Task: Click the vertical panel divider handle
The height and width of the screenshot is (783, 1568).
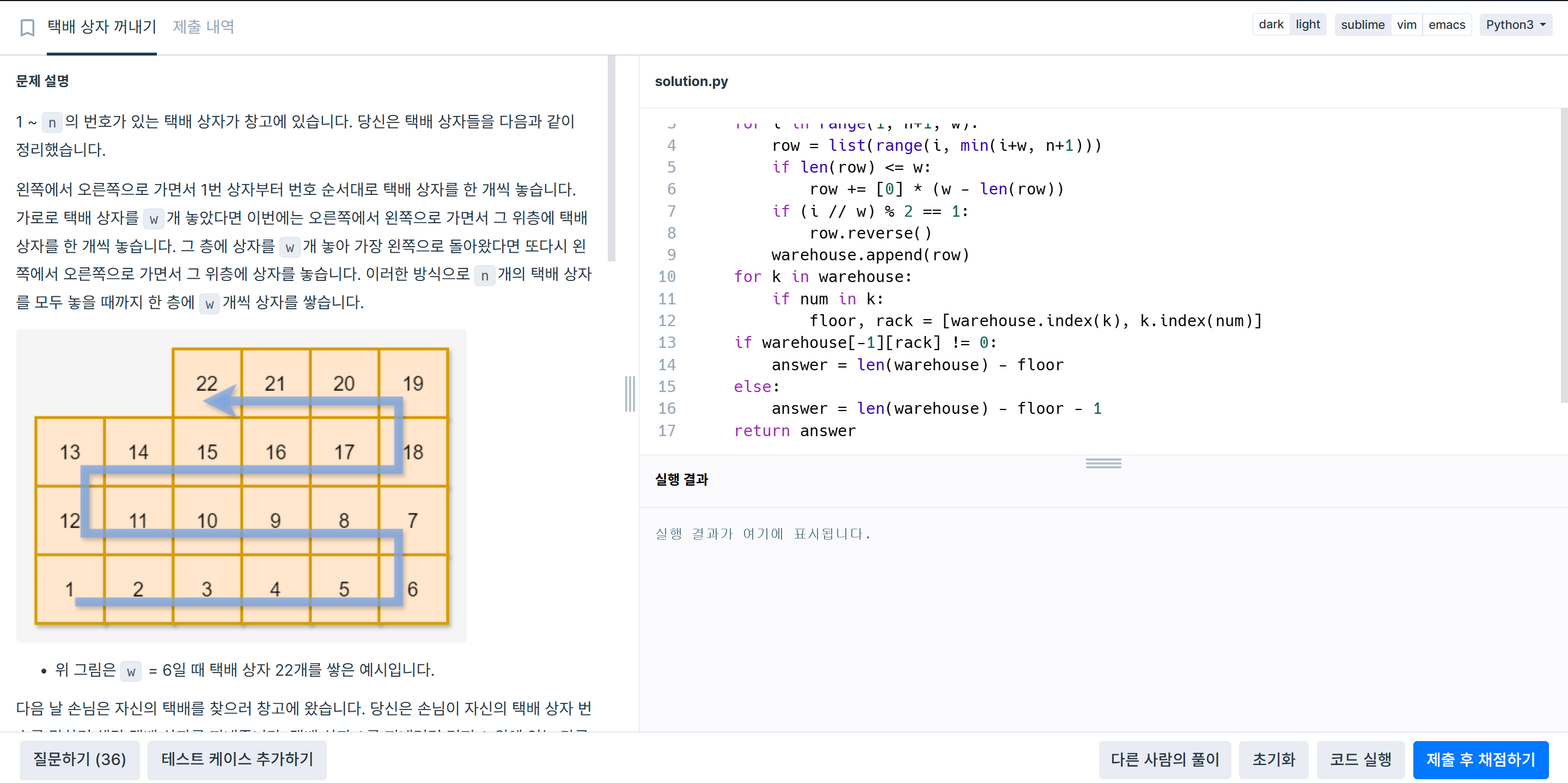Action: pyautogui.click(x=630, y=394)
